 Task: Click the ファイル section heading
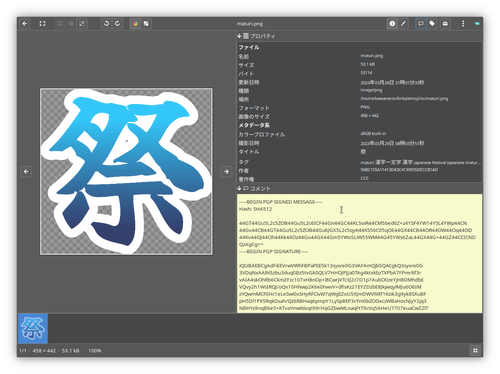pyautogui.click(x=249, y=47)
